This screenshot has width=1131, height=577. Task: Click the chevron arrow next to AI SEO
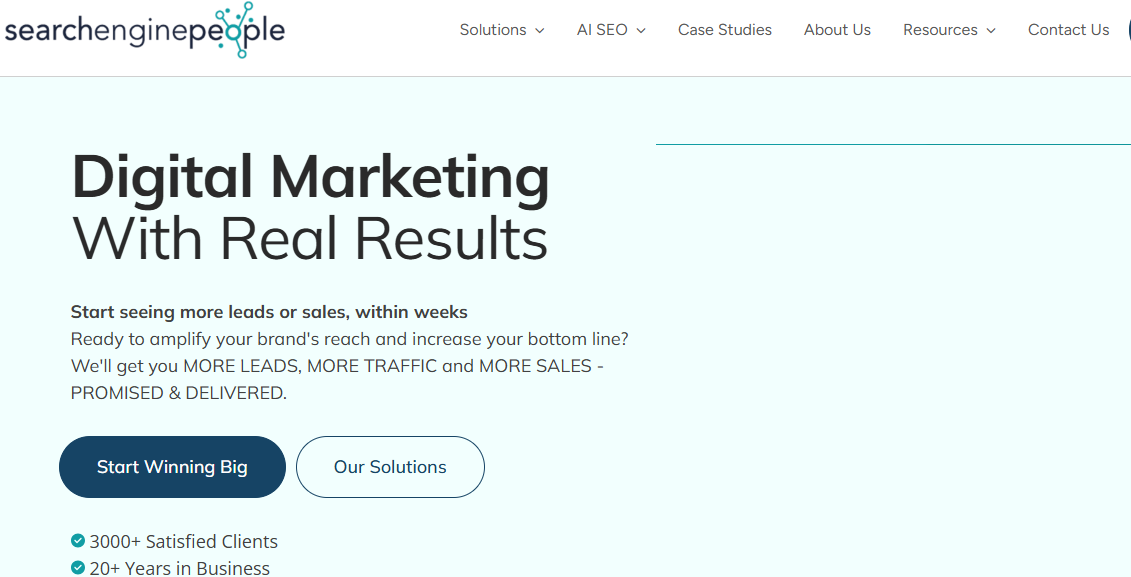point(640,31)
